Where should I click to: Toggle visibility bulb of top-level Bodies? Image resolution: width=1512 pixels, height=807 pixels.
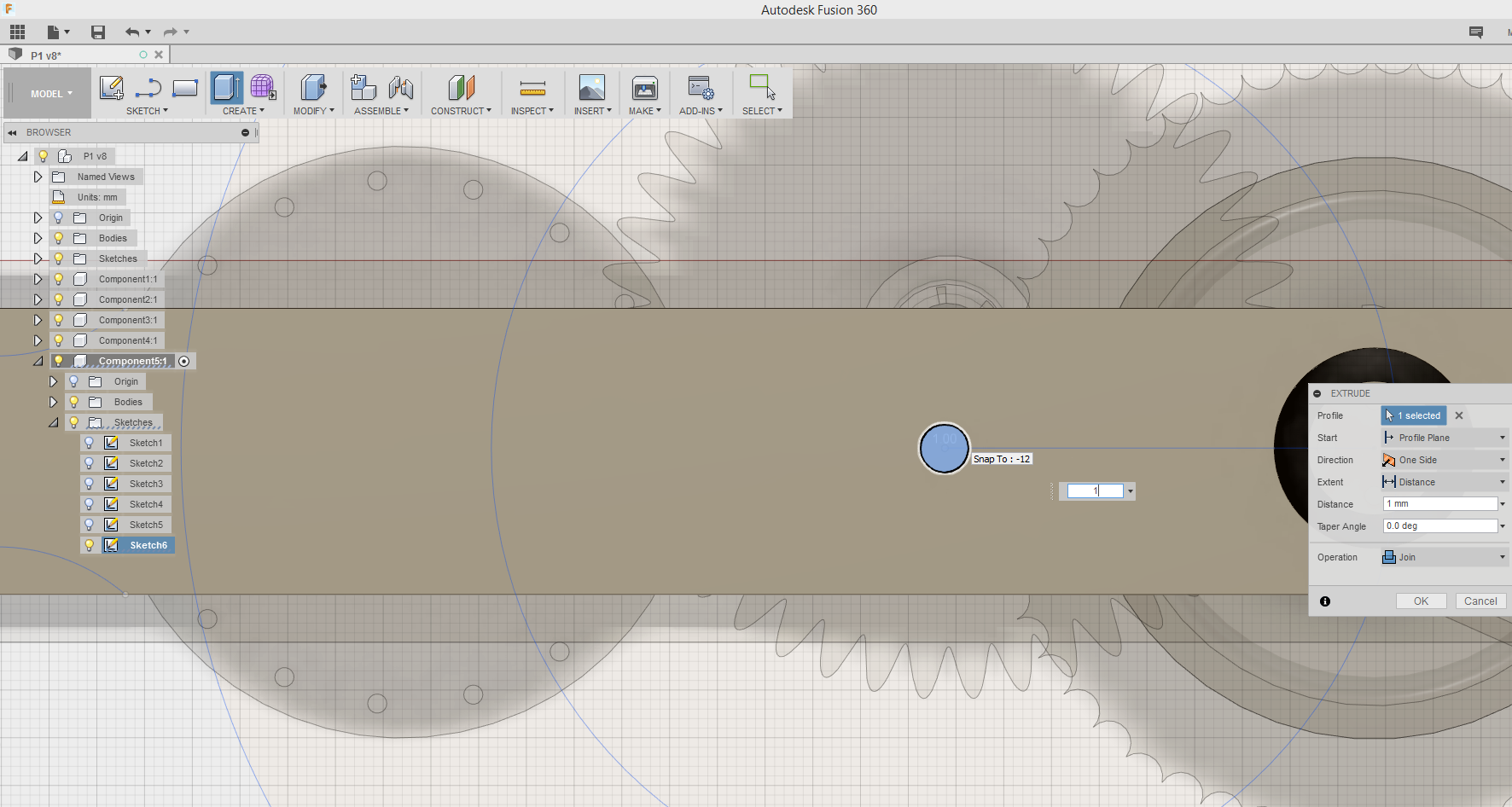[x=59, y=238]
